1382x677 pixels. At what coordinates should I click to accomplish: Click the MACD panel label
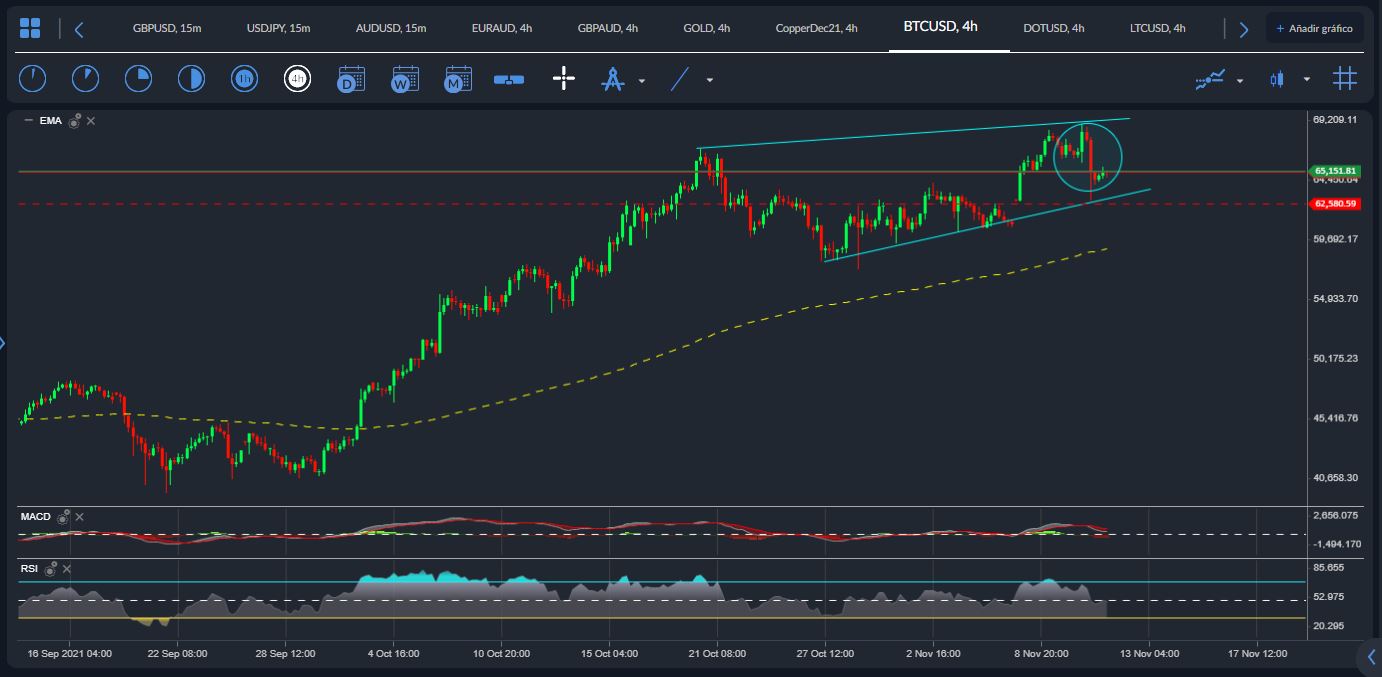click(x=36, y=517)
